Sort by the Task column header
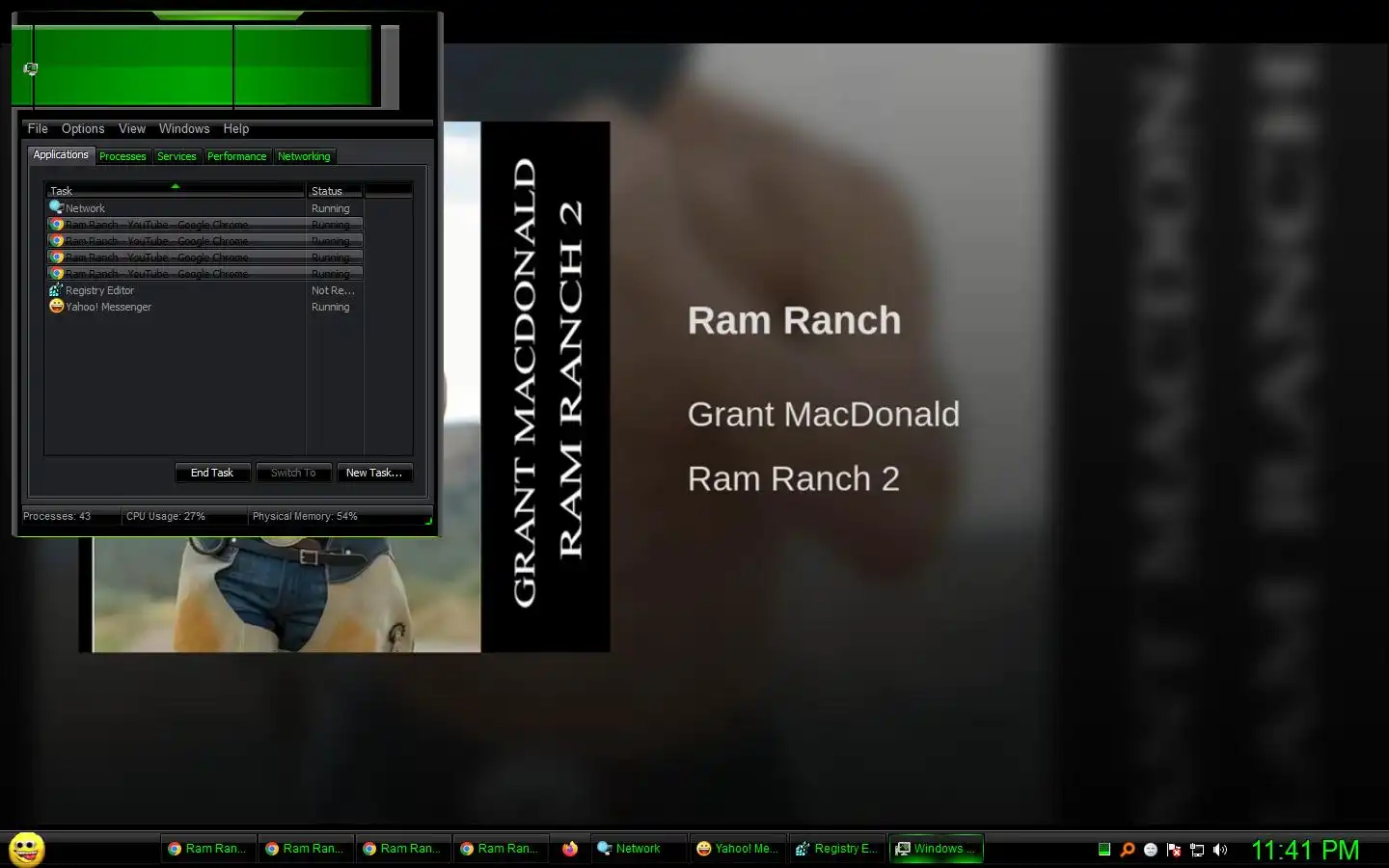 pos(175,190)
